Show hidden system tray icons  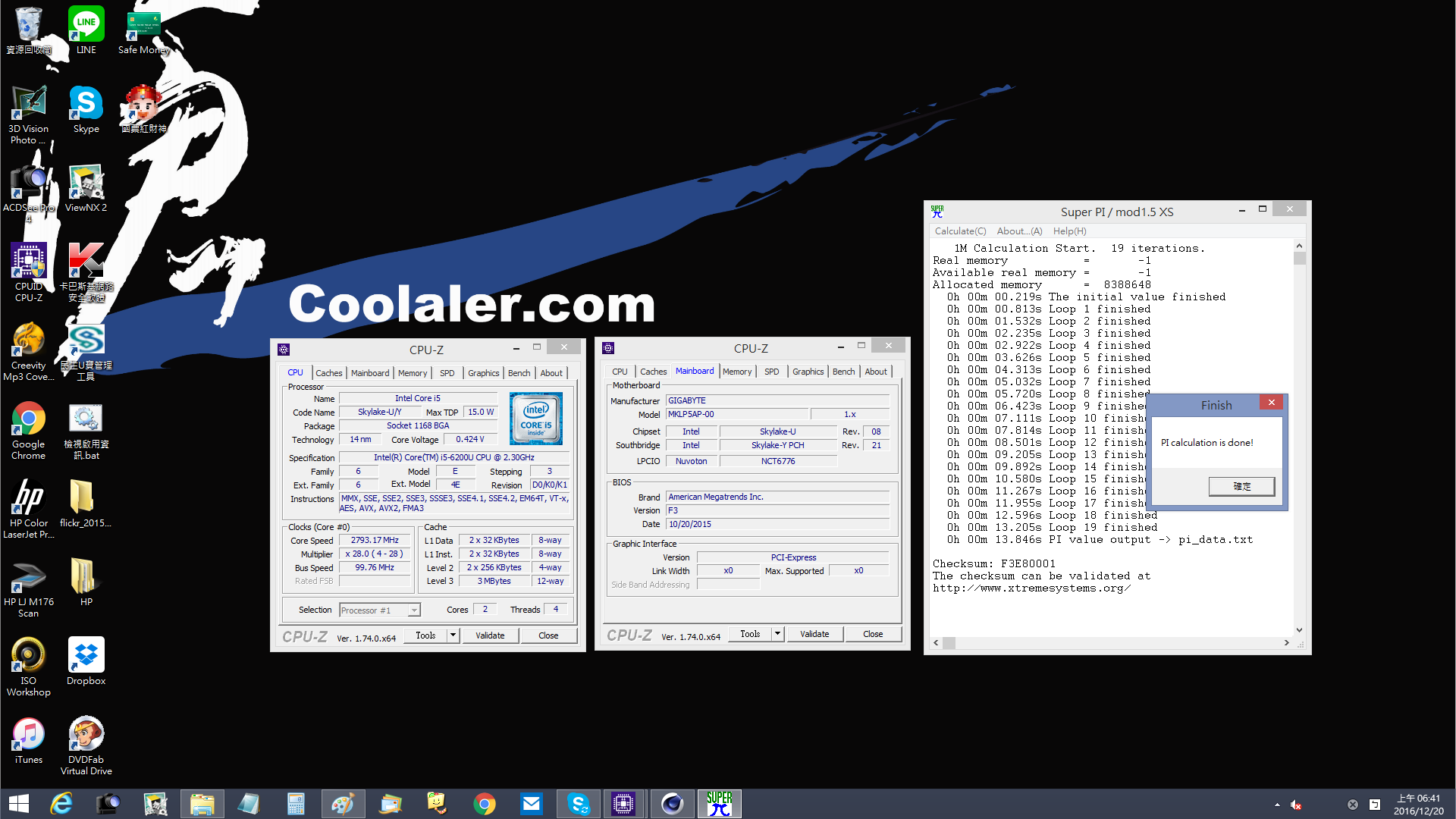pos(1277,805)
